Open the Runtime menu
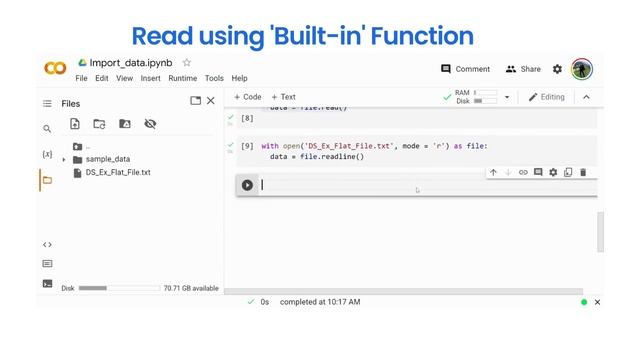Screen dimensions: 640x360 182,78
